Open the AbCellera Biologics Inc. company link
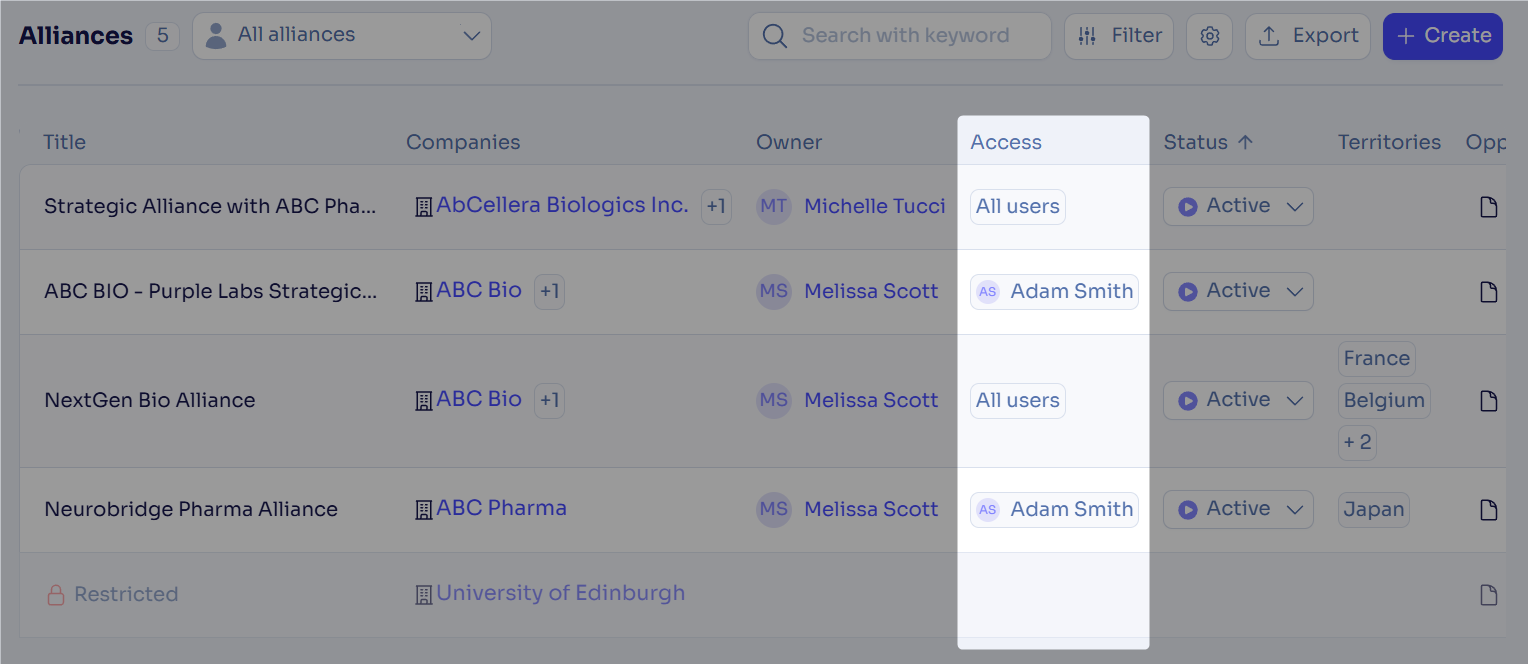This screenshot has width=1528, height=664. click(x=562, y=205)
